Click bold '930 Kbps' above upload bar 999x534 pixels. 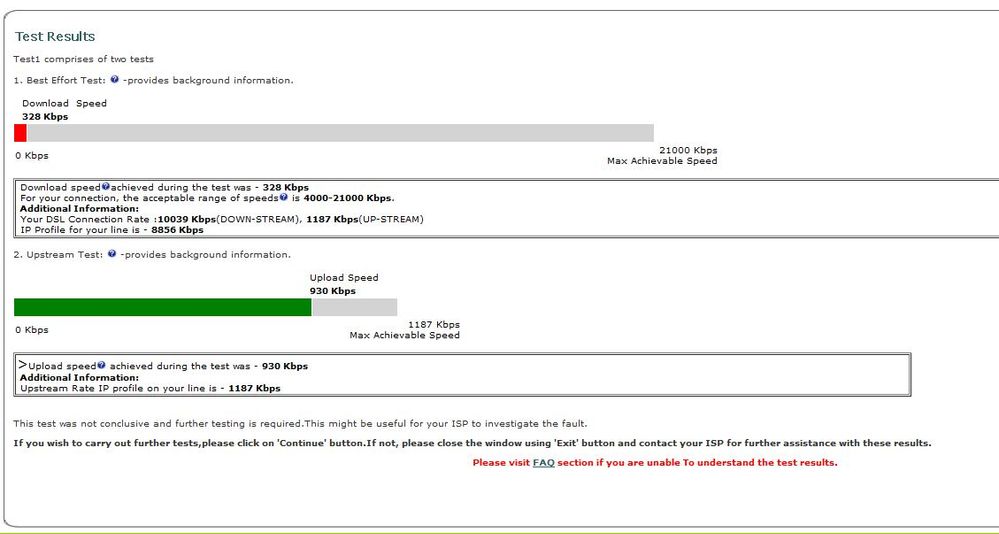(333, 291)
